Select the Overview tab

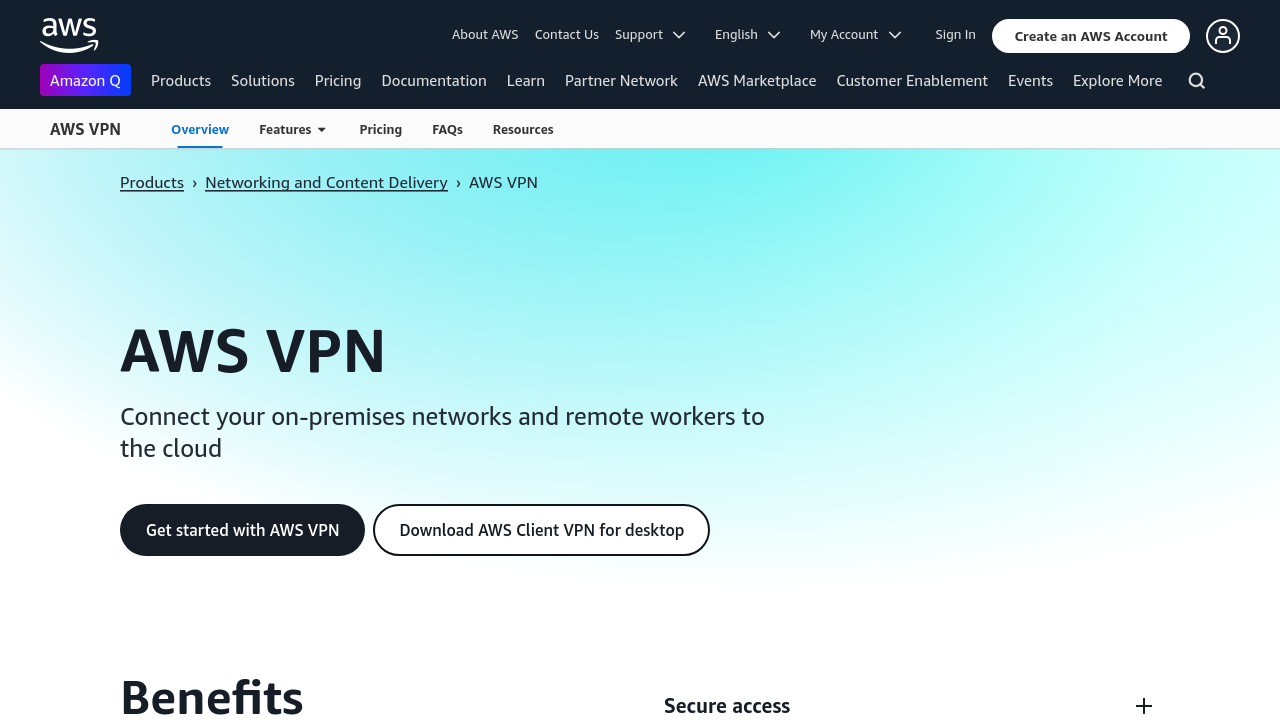200,130
